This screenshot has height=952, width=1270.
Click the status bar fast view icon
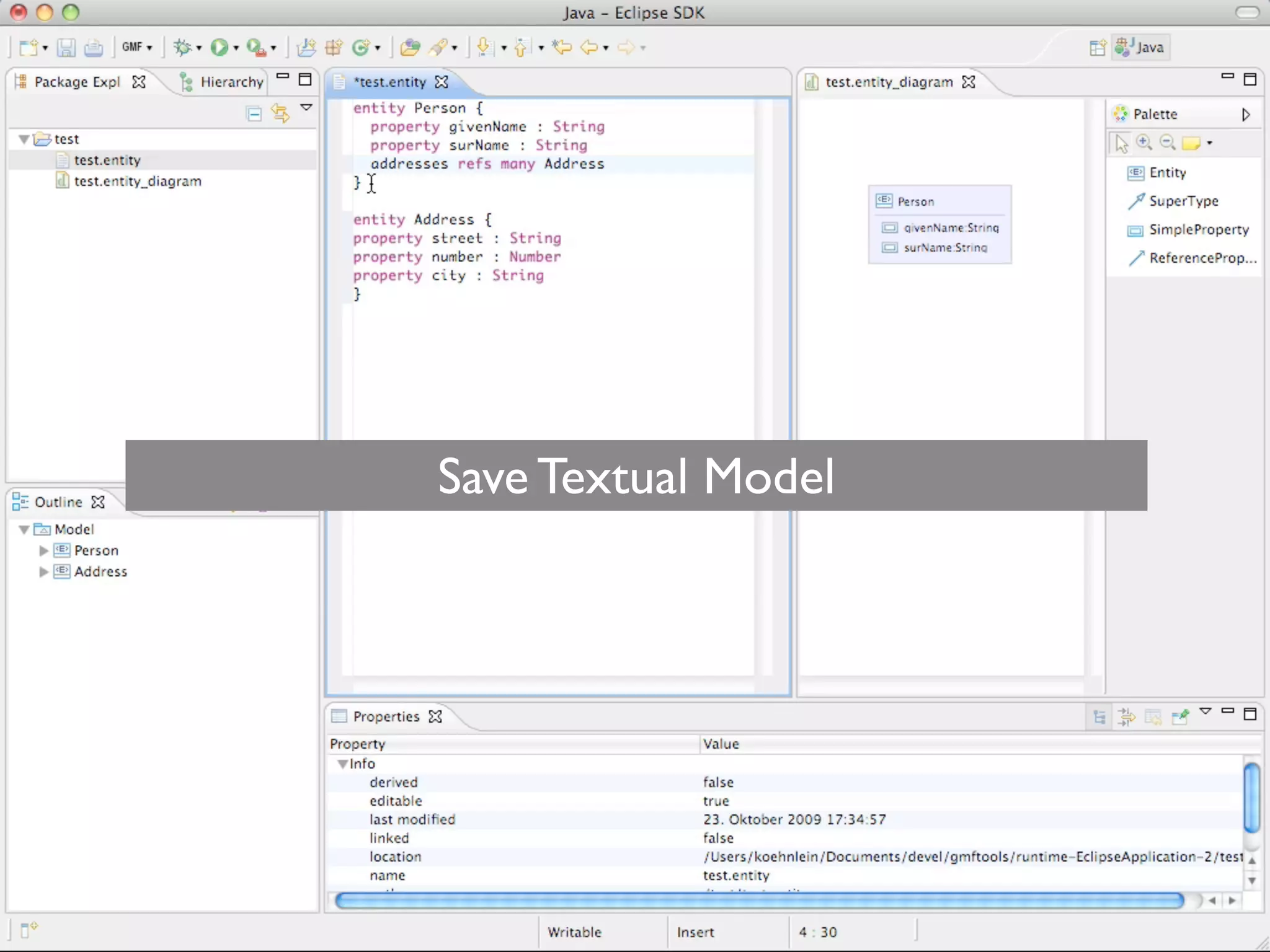[x=29, y=929]
